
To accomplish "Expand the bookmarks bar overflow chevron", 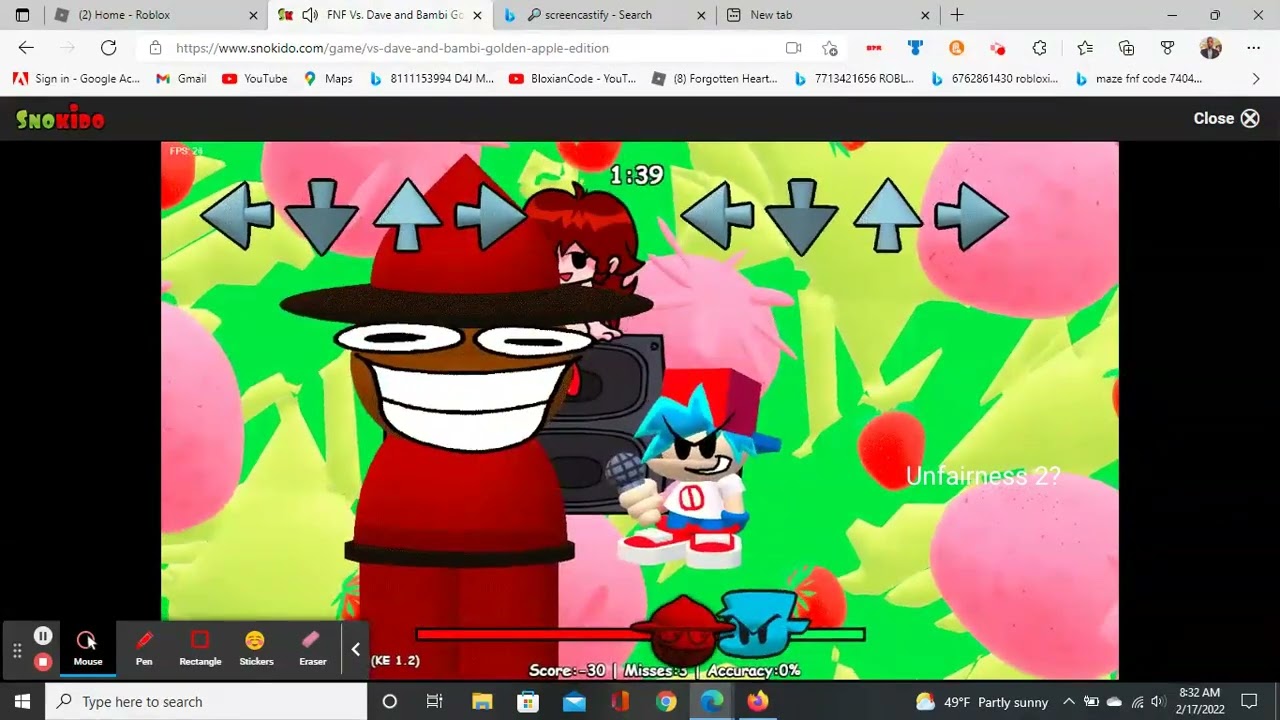I will pos(1256,79).
